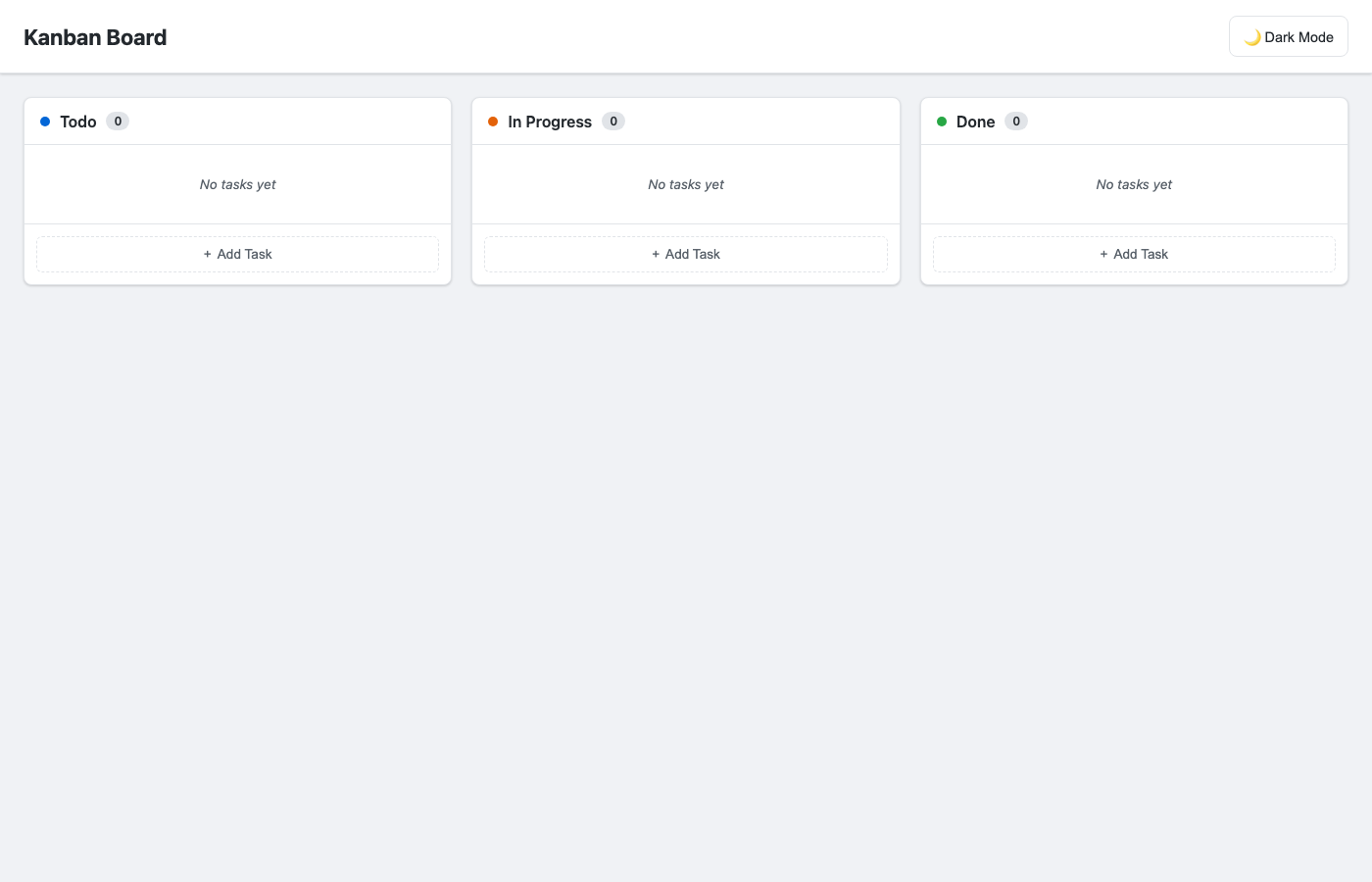This screenshot has width=1372, height=882.
Task: Click the Done column count badge
Action: [1016, 122]
